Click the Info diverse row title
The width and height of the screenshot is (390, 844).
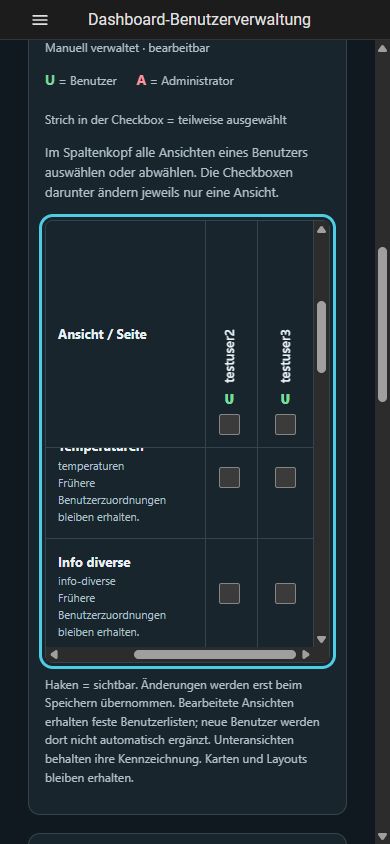click(x=94, y=562)
